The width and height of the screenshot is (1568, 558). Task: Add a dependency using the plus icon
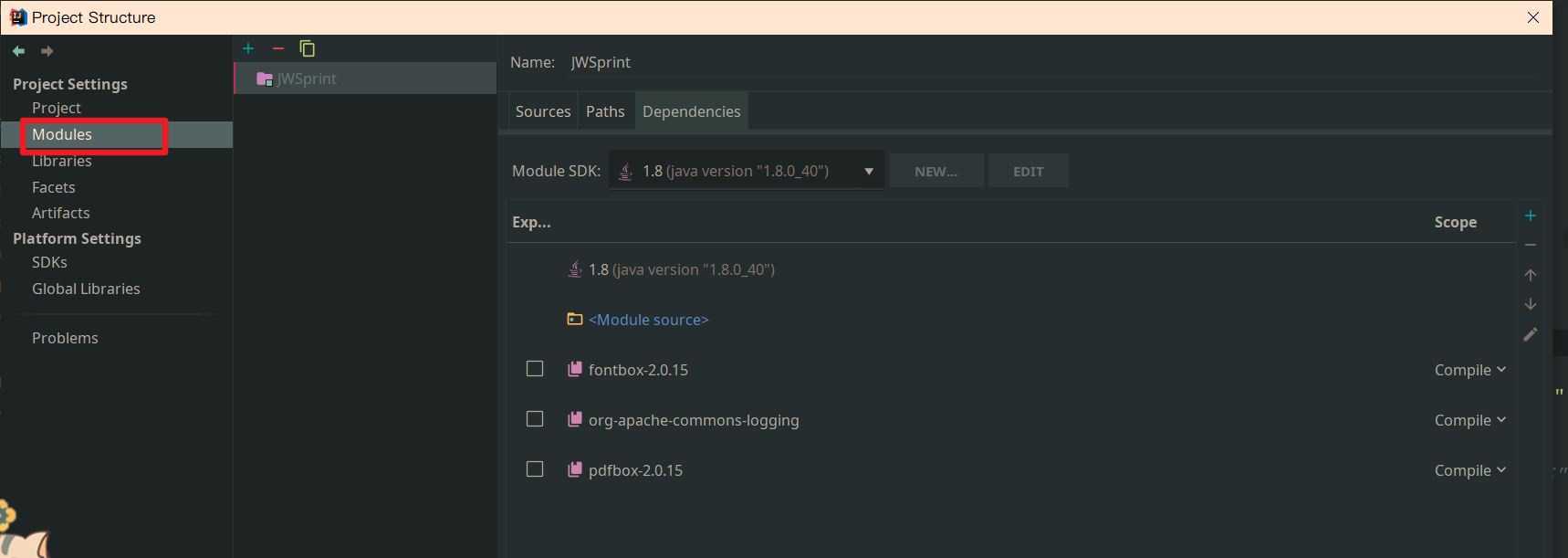pyautogui.click(x=1531, y=216)
